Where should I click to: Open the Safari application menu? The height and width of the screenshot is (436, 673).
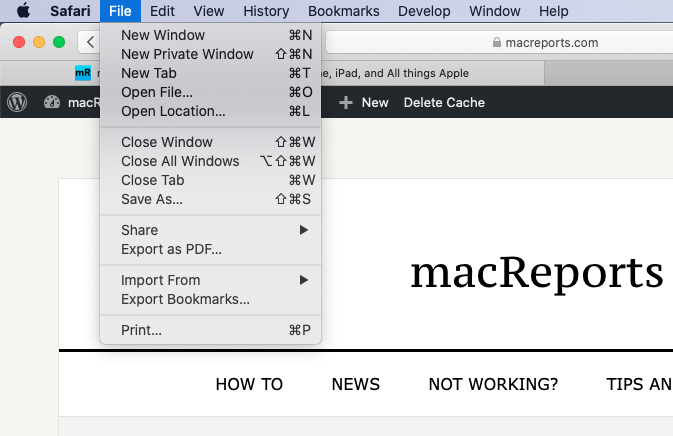click(x=70, y=11)
